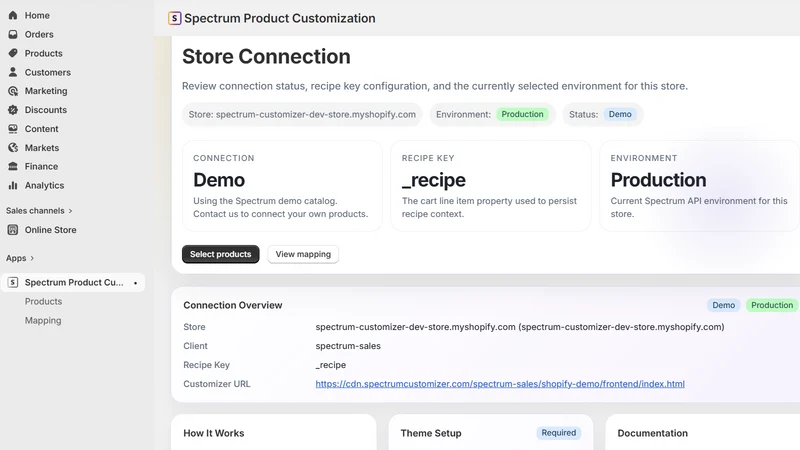Image resolution: width=800 pixels, height=450 pixels.
Task: Click the Marketing target icon
Action: click(x=13, y=91)
